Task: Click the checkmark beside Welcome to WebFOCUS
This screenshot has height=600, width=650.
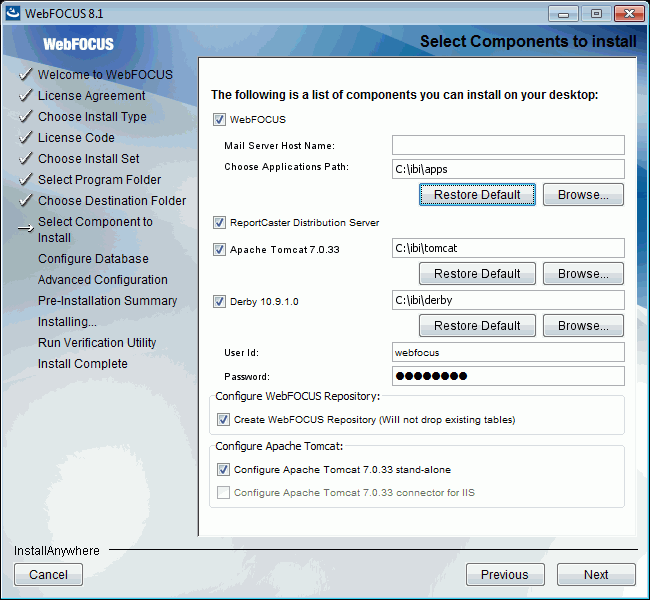Action: [x=26, y=75]
